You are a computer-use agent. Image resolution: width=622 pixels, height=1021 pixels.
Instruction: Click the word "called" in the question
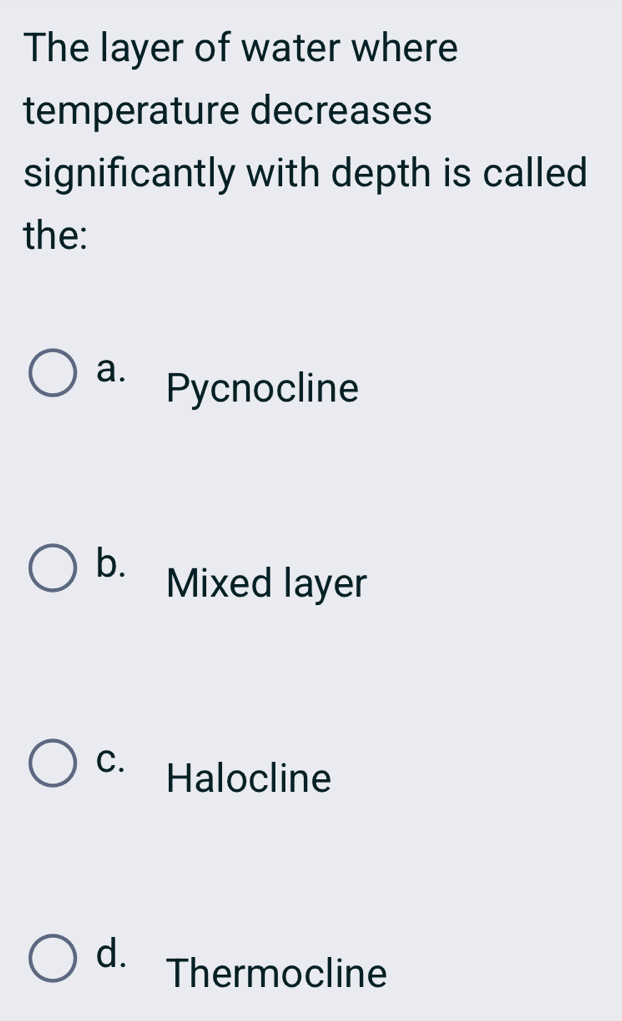click(x=534, y=173)
